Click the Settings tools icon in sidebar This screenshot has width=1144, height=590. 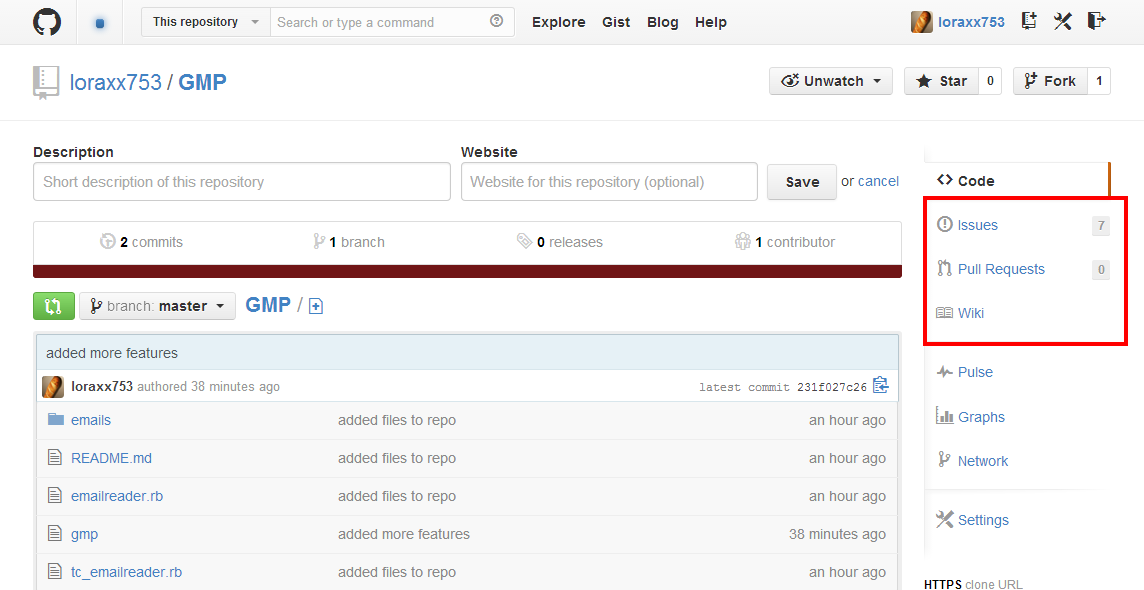pos(945,519)
